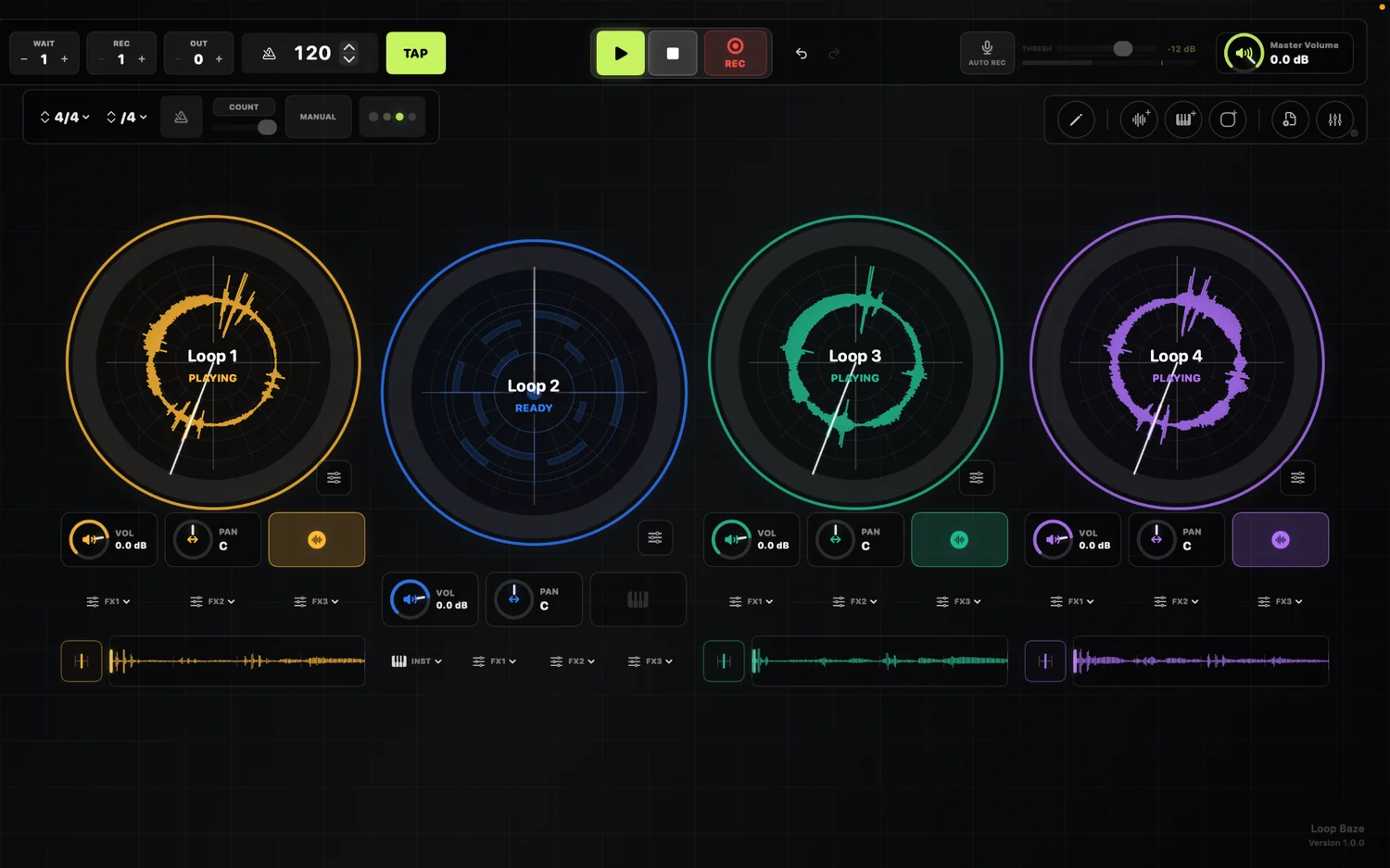Image resolution: width=1390 pixels, height=868 pixels.
Task: Increase the OUT value with plus
Action: point(219,59)
